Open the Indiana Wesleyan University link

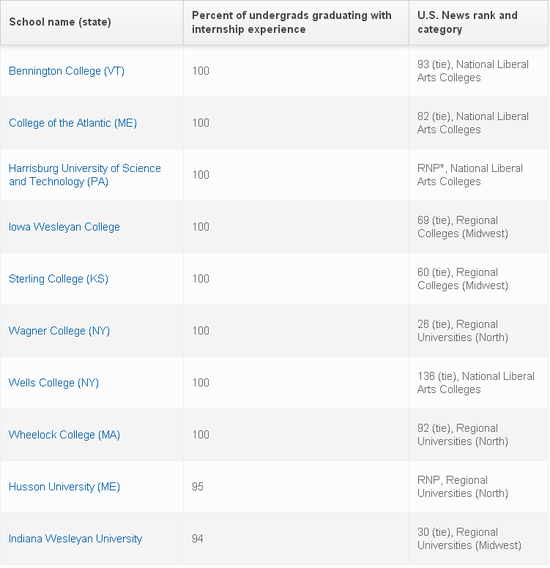[75, 539]
